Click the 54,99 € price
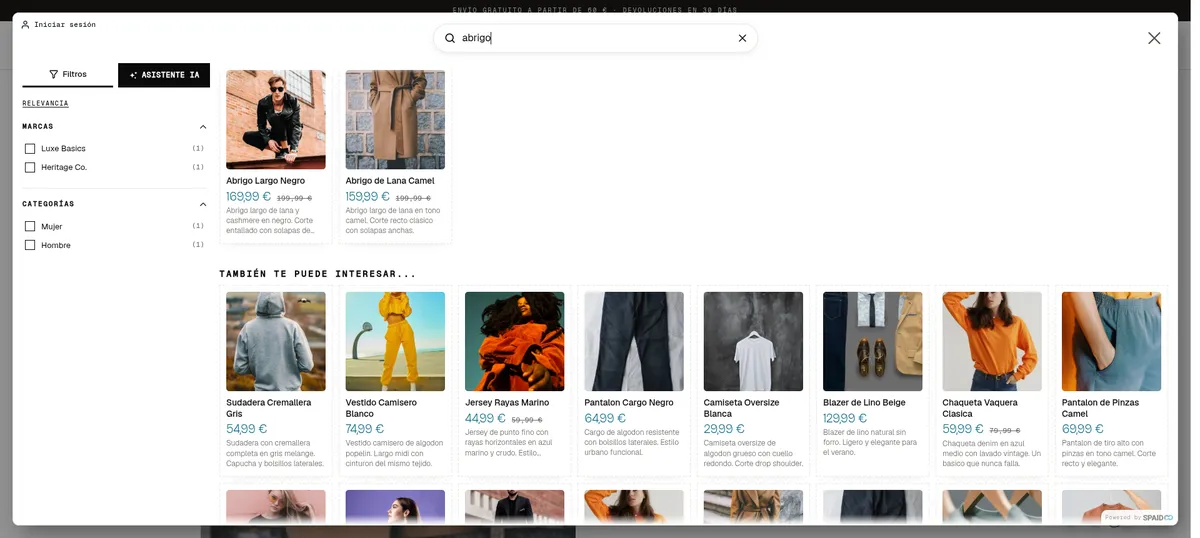The height and width of the screenshot is (538, 1200). coord(246,429)
